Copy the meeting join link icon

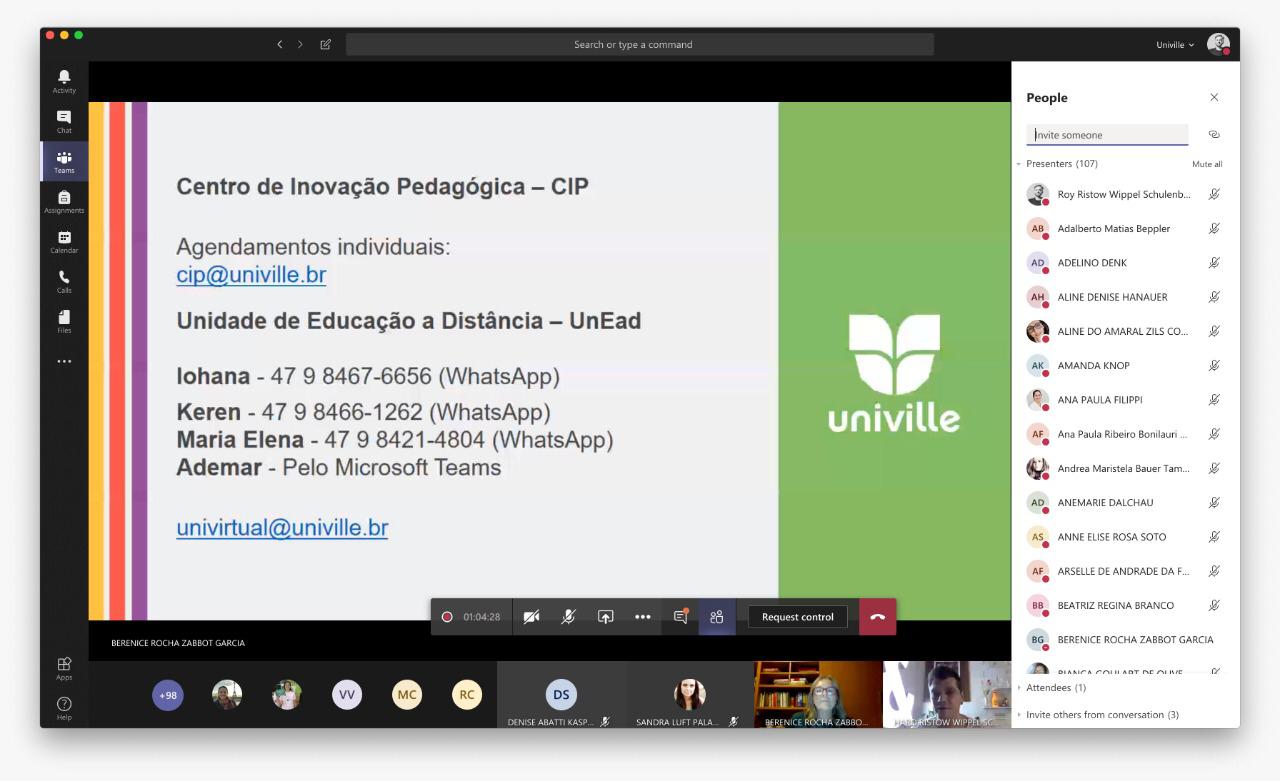1214,135
